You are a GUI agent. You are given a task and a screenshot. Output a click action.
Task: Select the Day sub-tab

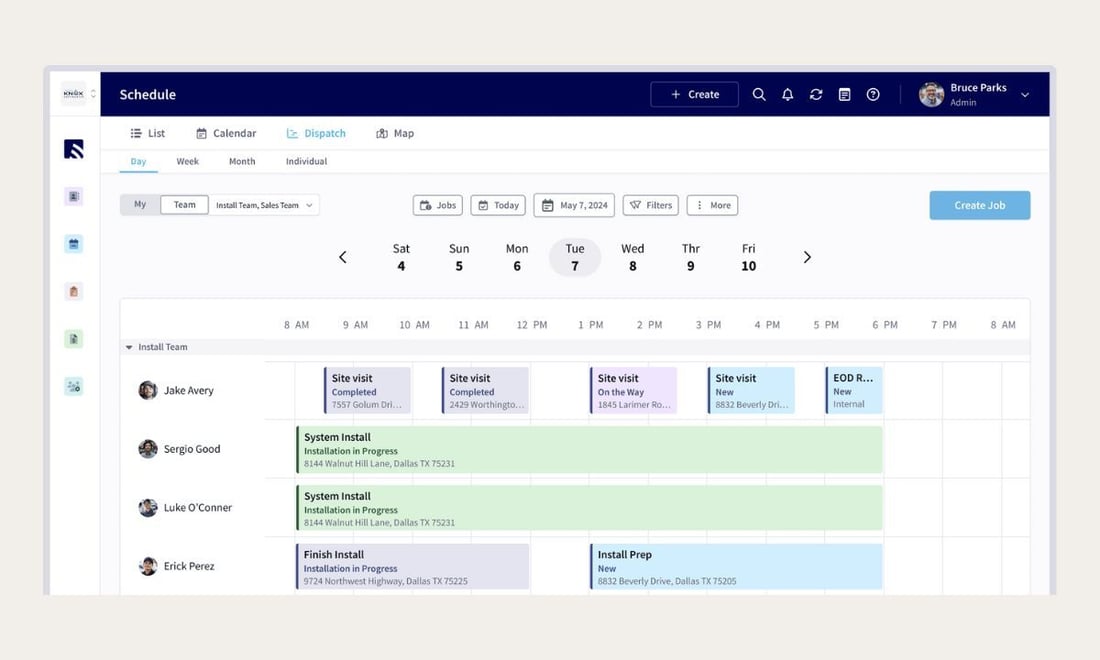pyautogui.click(x=138, y=161)
